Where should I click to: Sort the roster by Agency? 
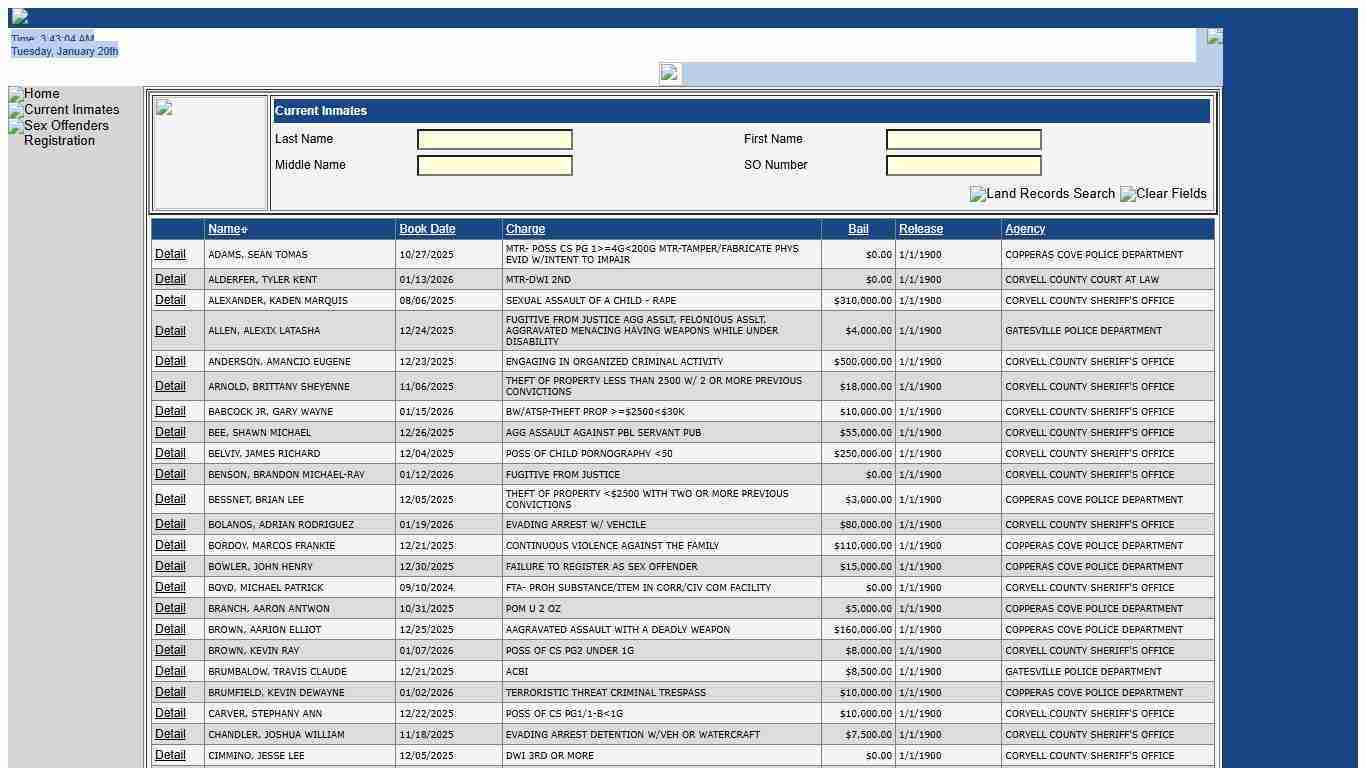1024,229
